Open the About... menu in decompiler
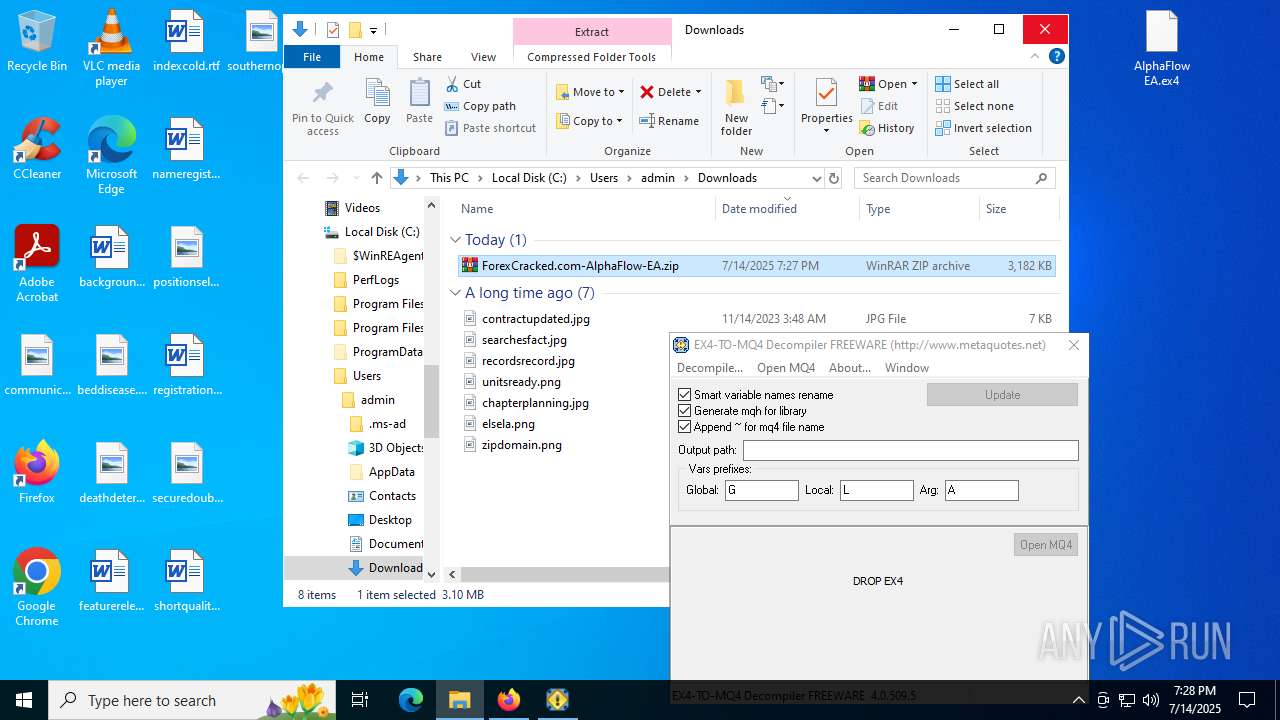1280x720 pixels. pyautogui.click(x=850, y=368)
